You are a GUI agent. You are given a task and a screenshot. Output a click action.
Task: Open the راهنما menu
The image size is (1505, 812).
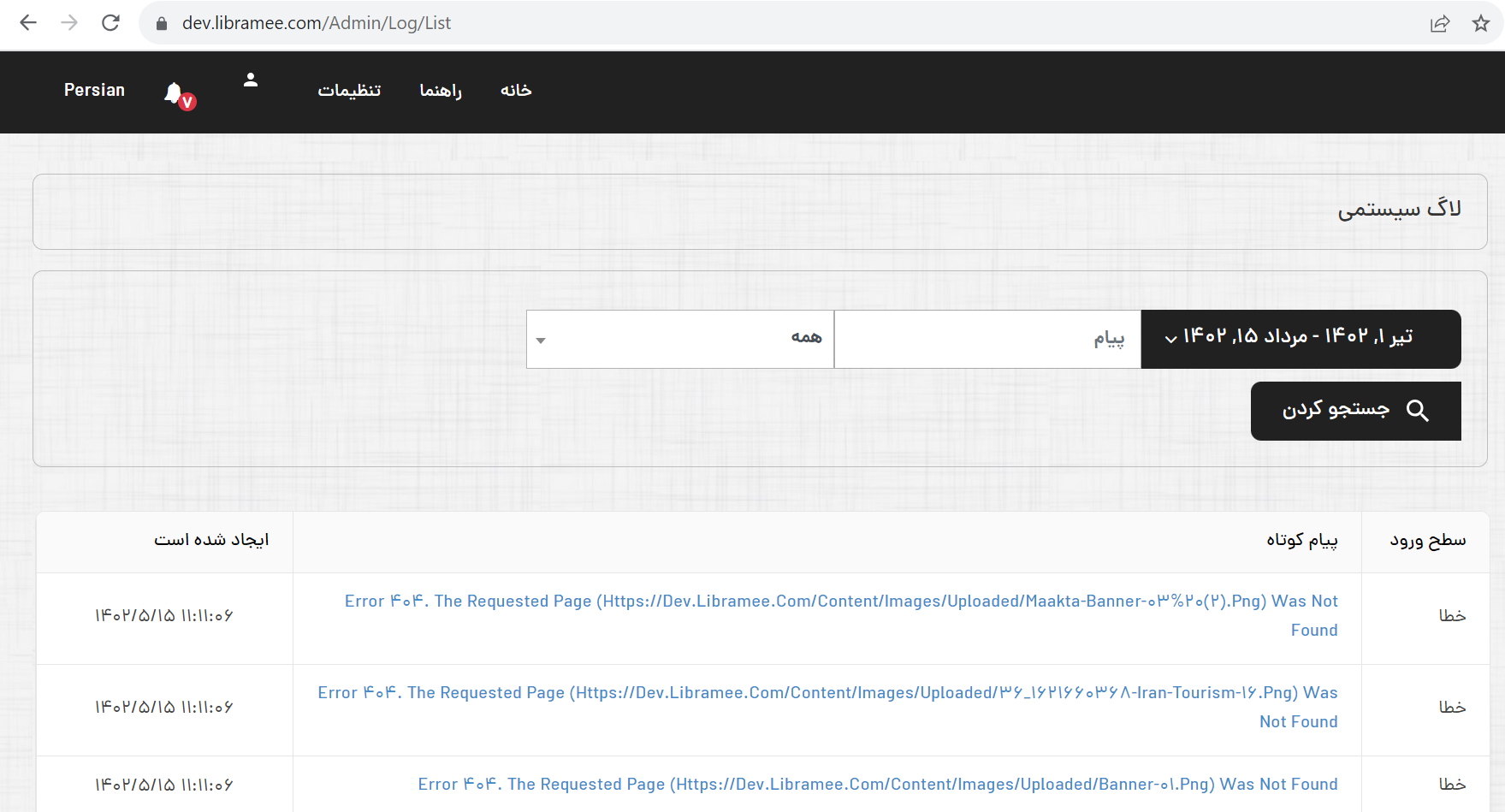(441, 91)
